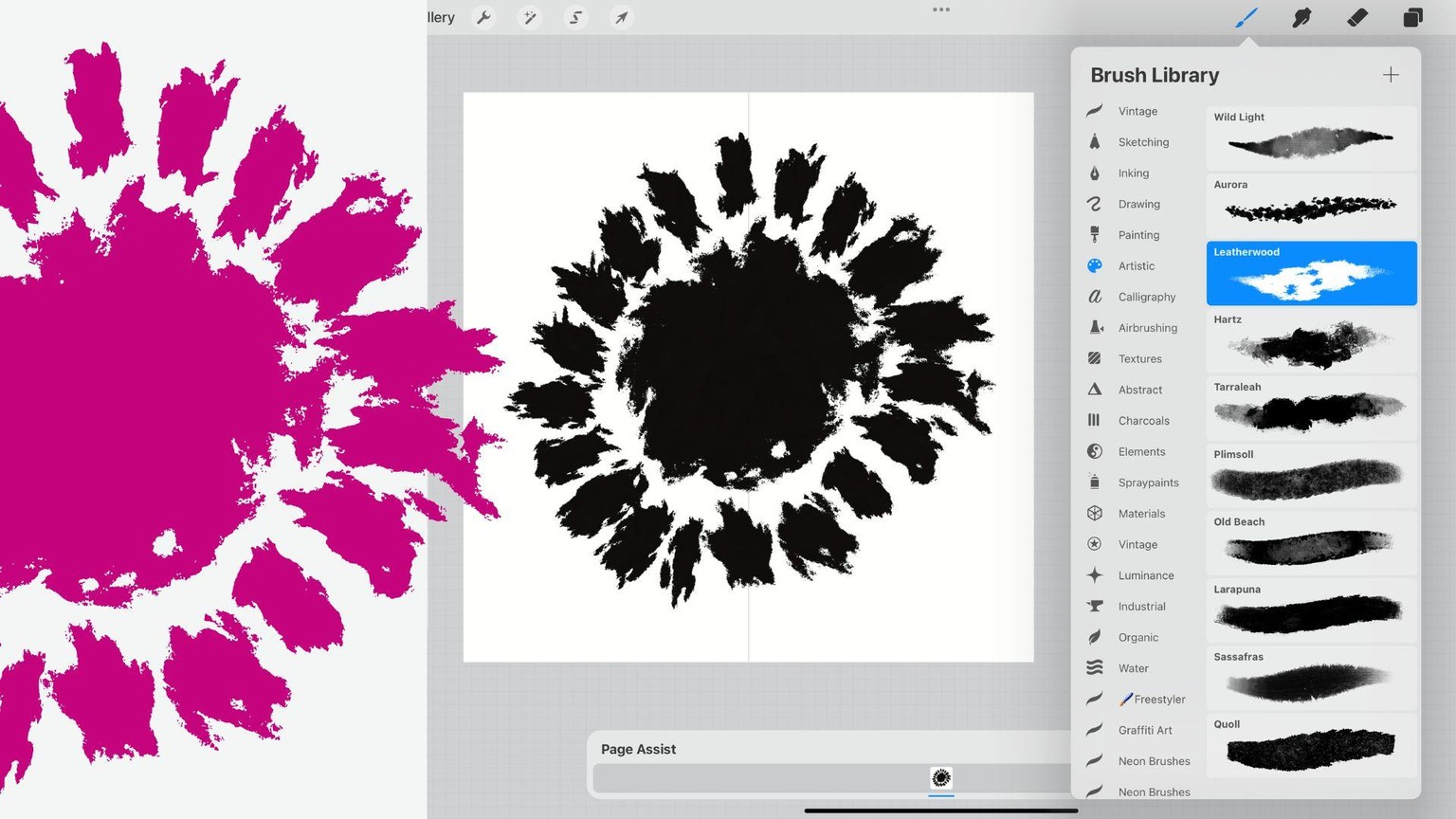Choose the Larapuna brush
The height and width of the screenshot is (819, 1456).
[x=1312, y=610]
